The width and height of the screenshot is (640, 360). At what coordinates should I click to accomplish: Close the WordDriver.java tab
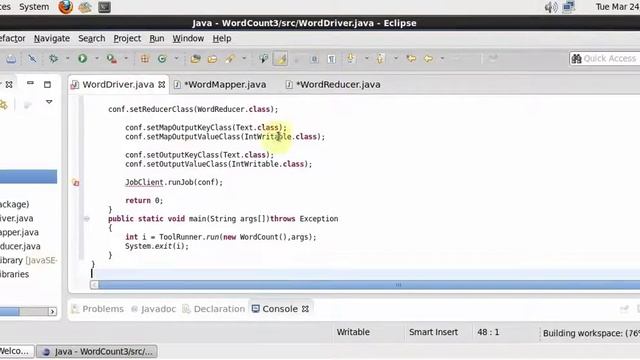162,84
